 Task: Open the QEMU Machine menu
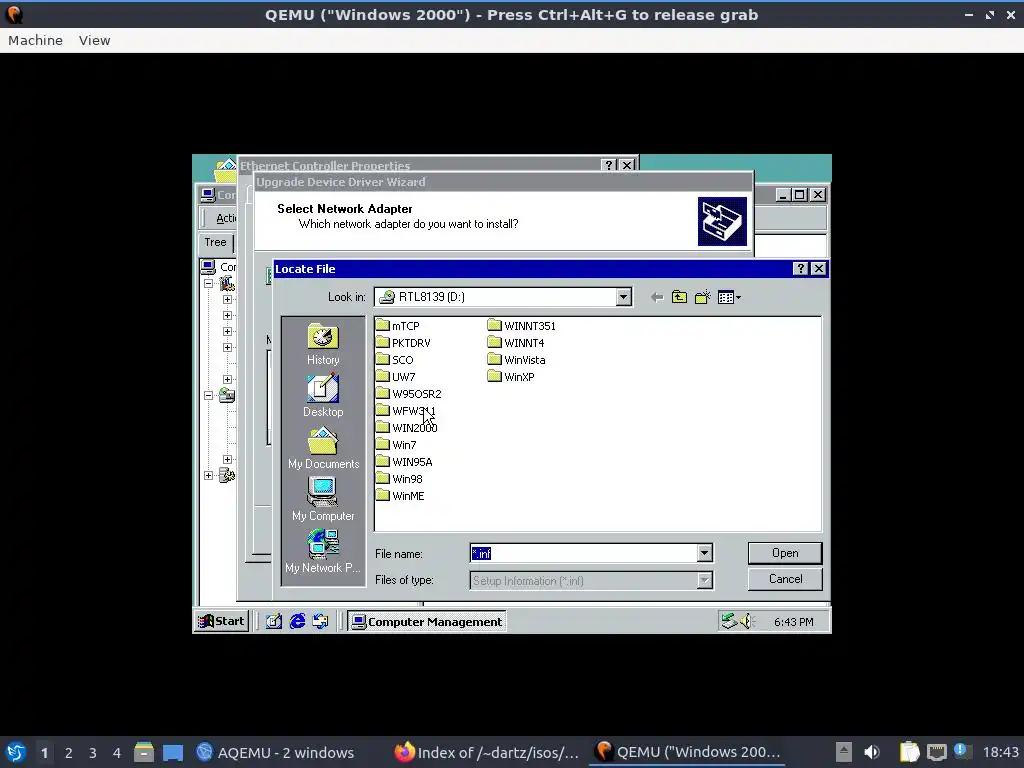point(35,40)
